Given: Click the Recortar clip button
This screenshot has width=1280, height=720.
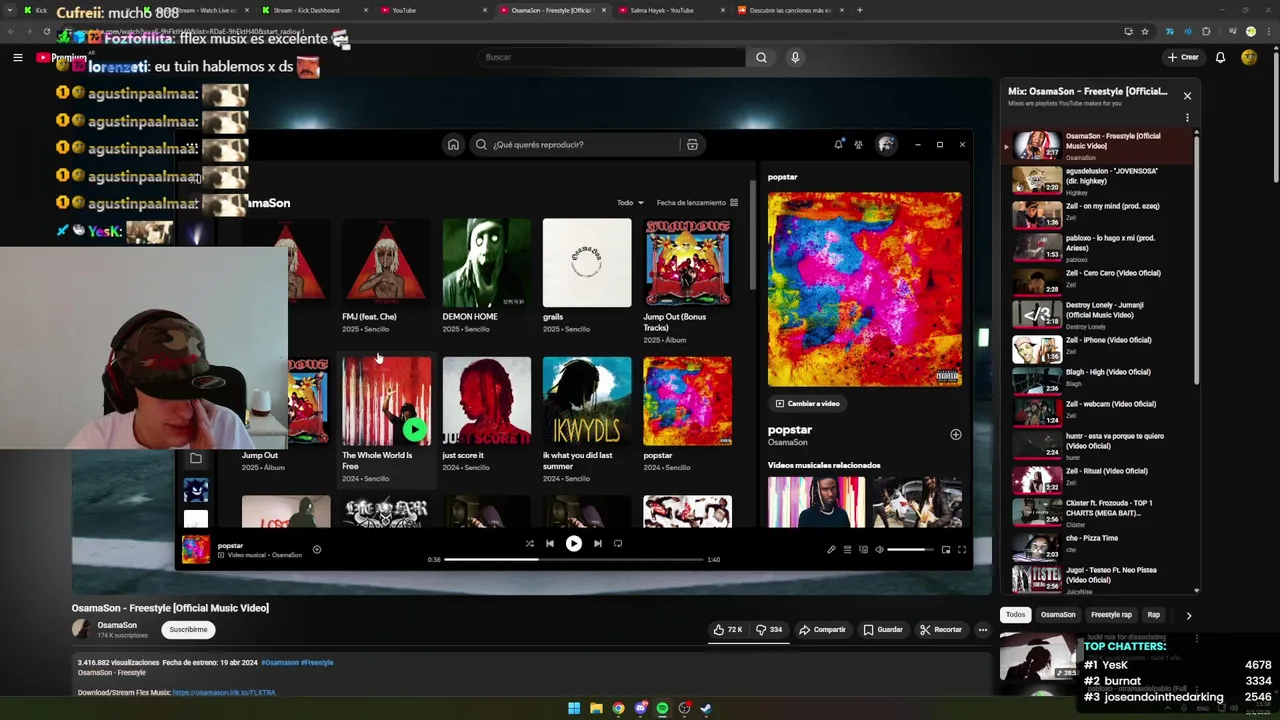Looking at the screenshot, I should [x=941, y=630].
